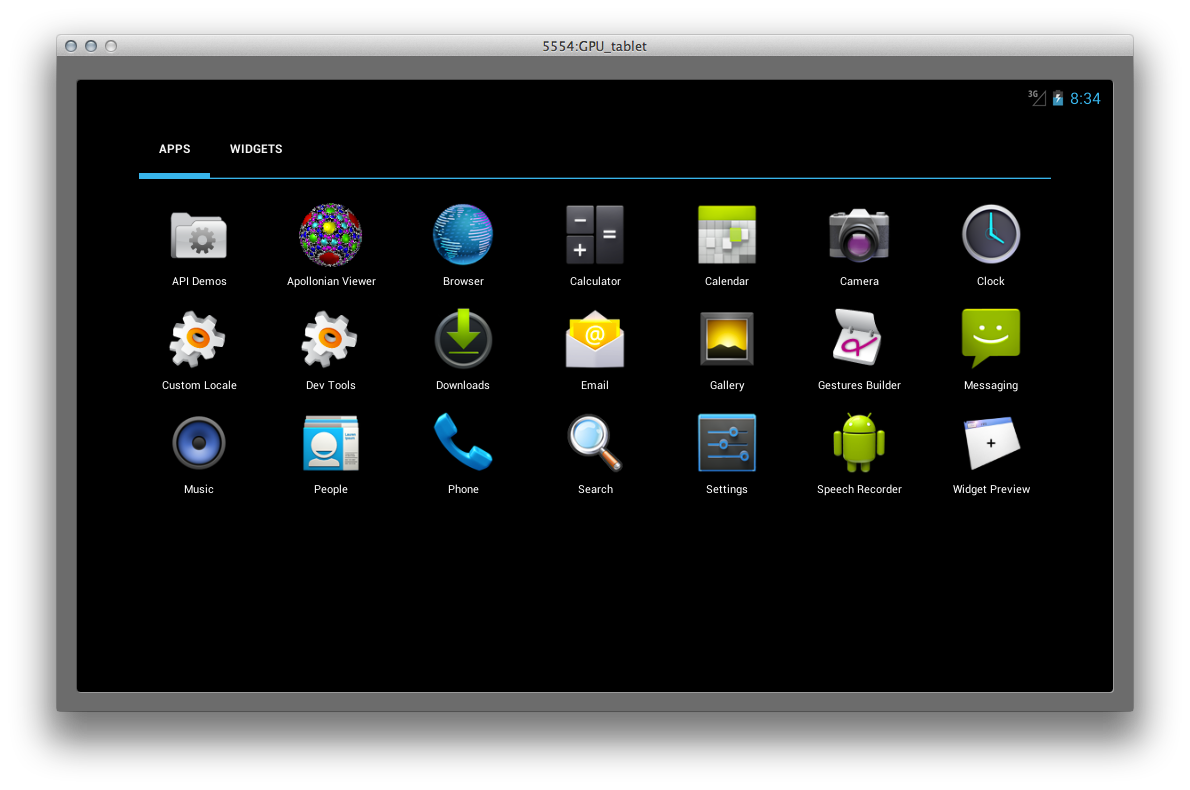The image size is (1190, 790).
Task: Launch the Gestures Builder app
Action: pos(859,340)
